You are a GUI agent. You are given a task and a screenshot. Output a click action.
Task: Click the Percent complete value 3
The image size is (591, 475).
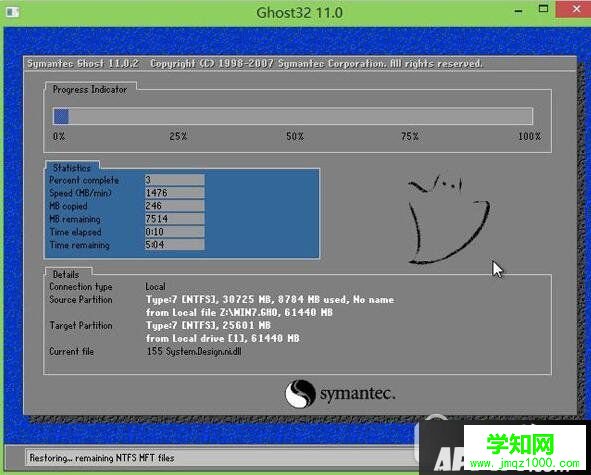click(175, 179)
